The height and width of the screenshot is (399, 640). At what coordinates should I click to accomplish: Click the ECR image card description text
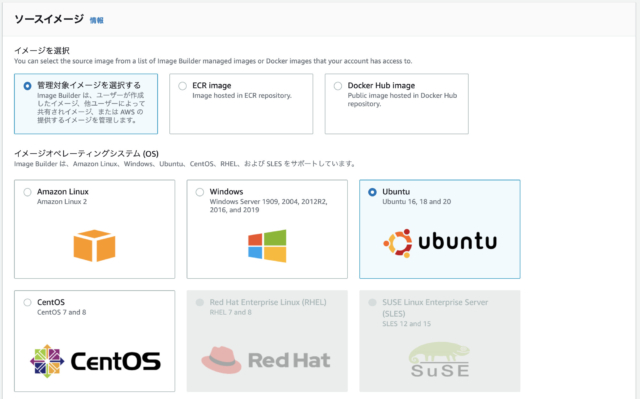(x=242, y=95)
